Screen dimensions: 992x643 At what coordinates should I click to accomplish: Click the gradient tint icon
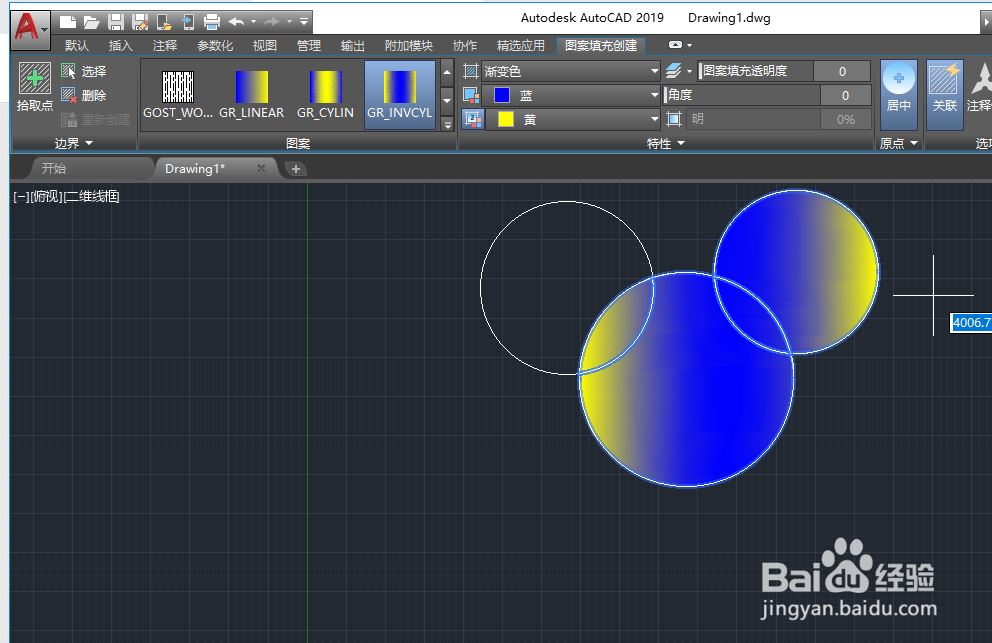pos(674,119)
